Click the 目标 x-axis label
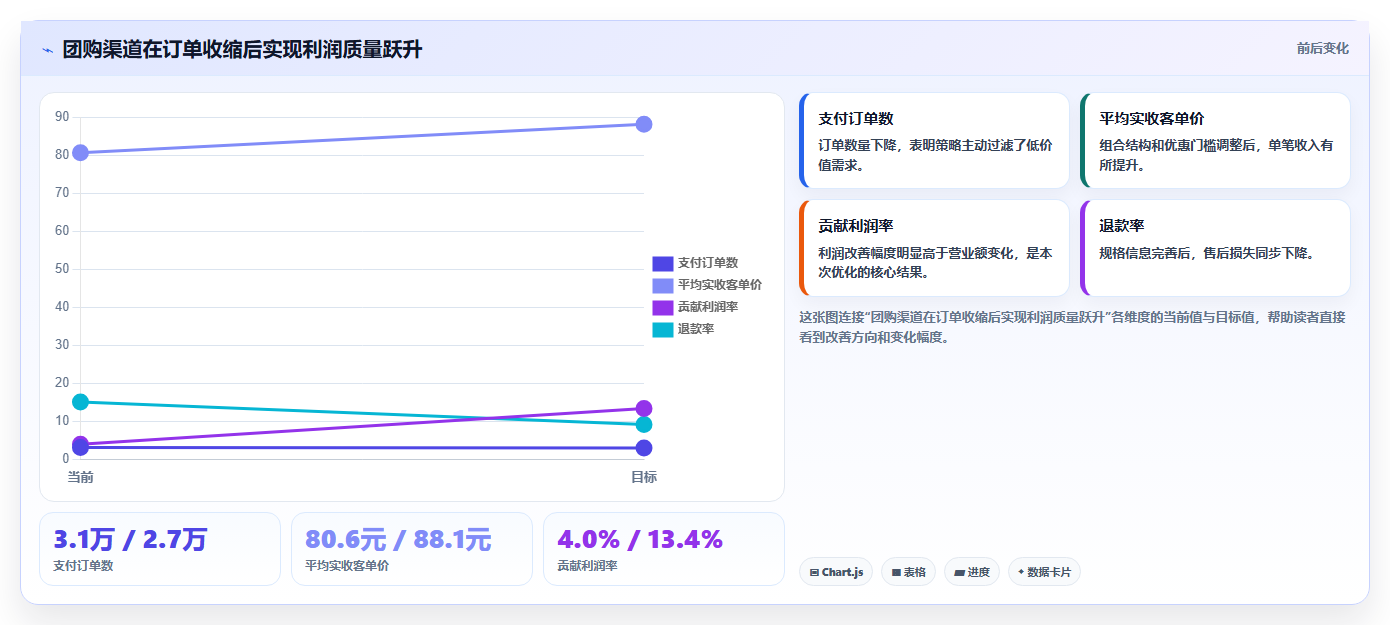 (644, 477)
